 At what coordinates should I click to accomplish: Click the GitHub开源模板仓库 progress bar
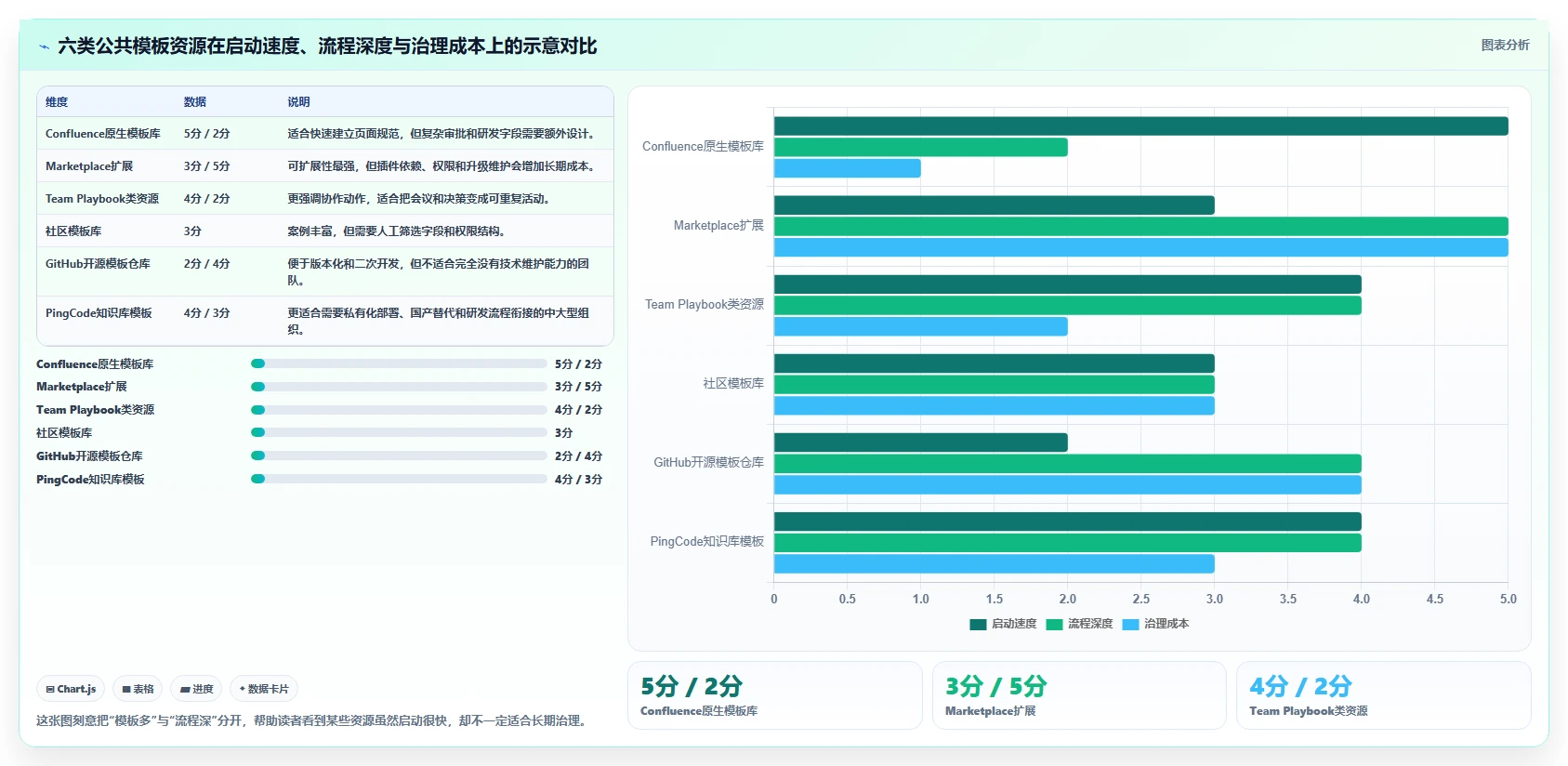point(399,456)
